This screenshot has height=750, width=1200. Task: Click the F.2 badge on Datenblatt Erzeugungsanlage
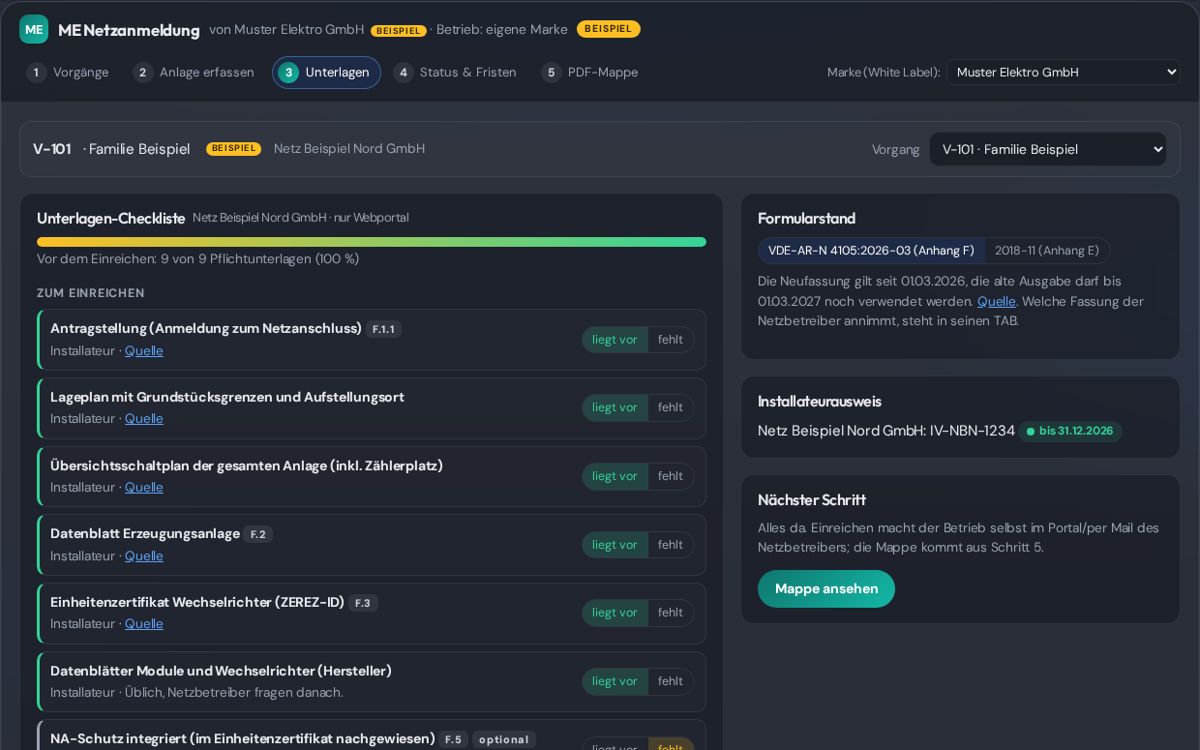[258, 535]
